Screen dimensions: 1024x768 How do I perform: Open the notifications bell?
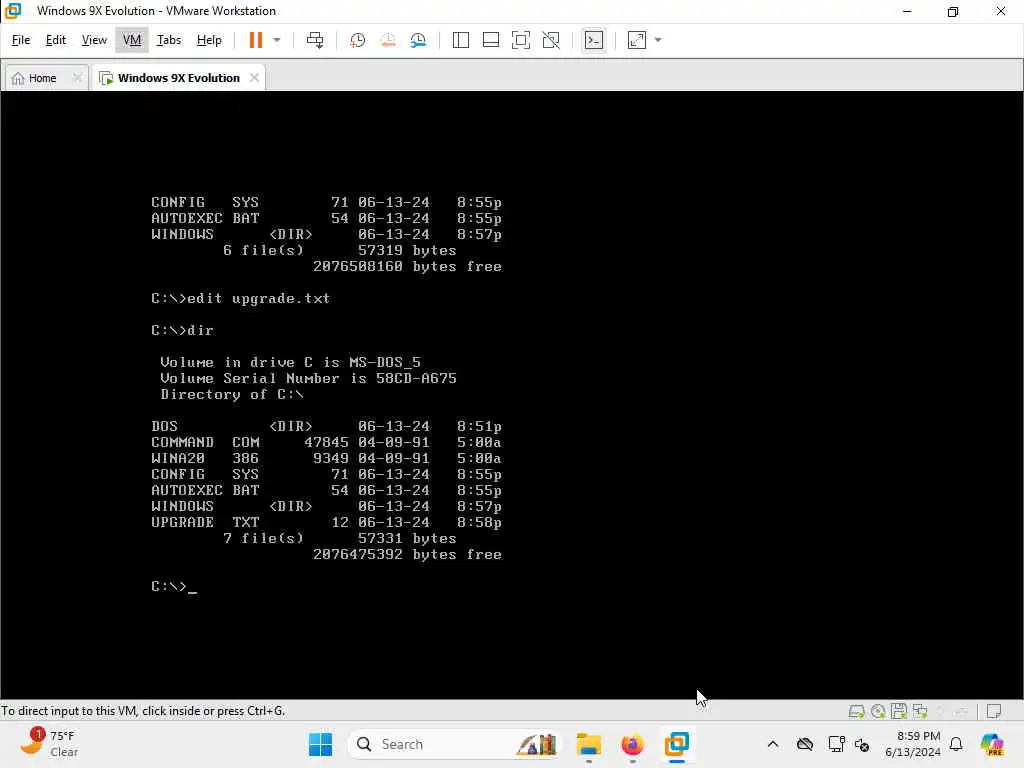(x=956, y=744)
